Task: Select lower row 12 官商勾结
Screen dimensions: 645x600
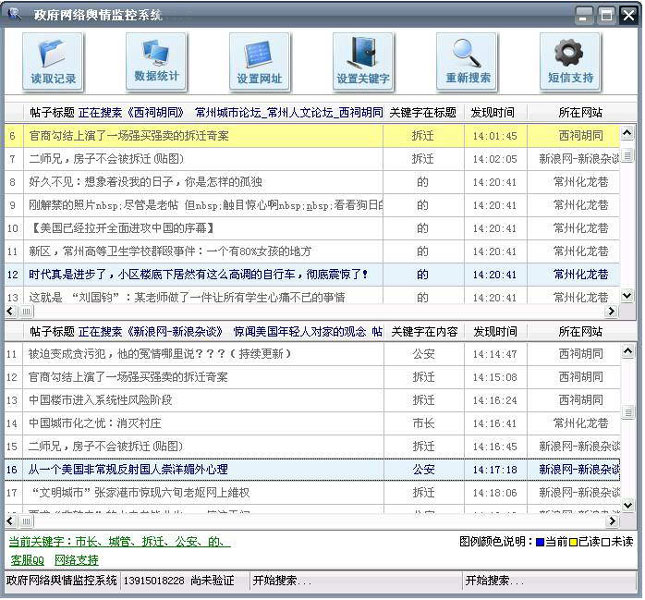Action: pos(312,377)
